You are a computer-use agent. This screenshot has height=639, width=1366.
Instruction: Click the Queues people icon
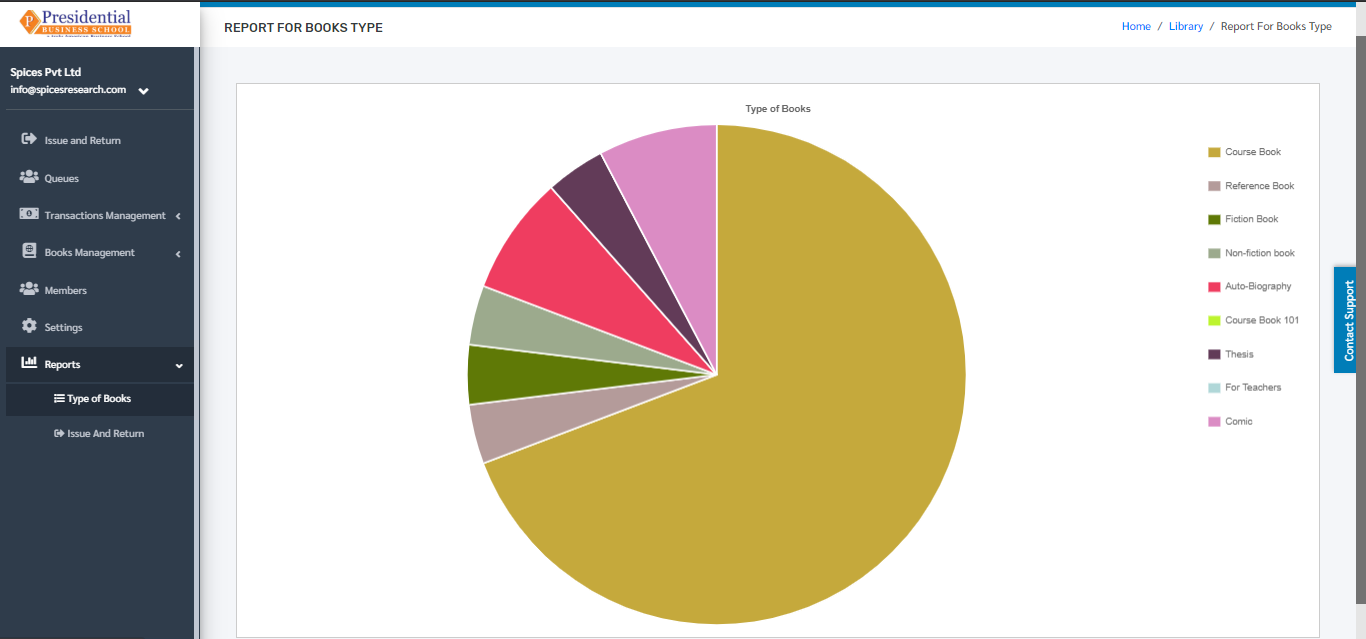click(29, 177)
